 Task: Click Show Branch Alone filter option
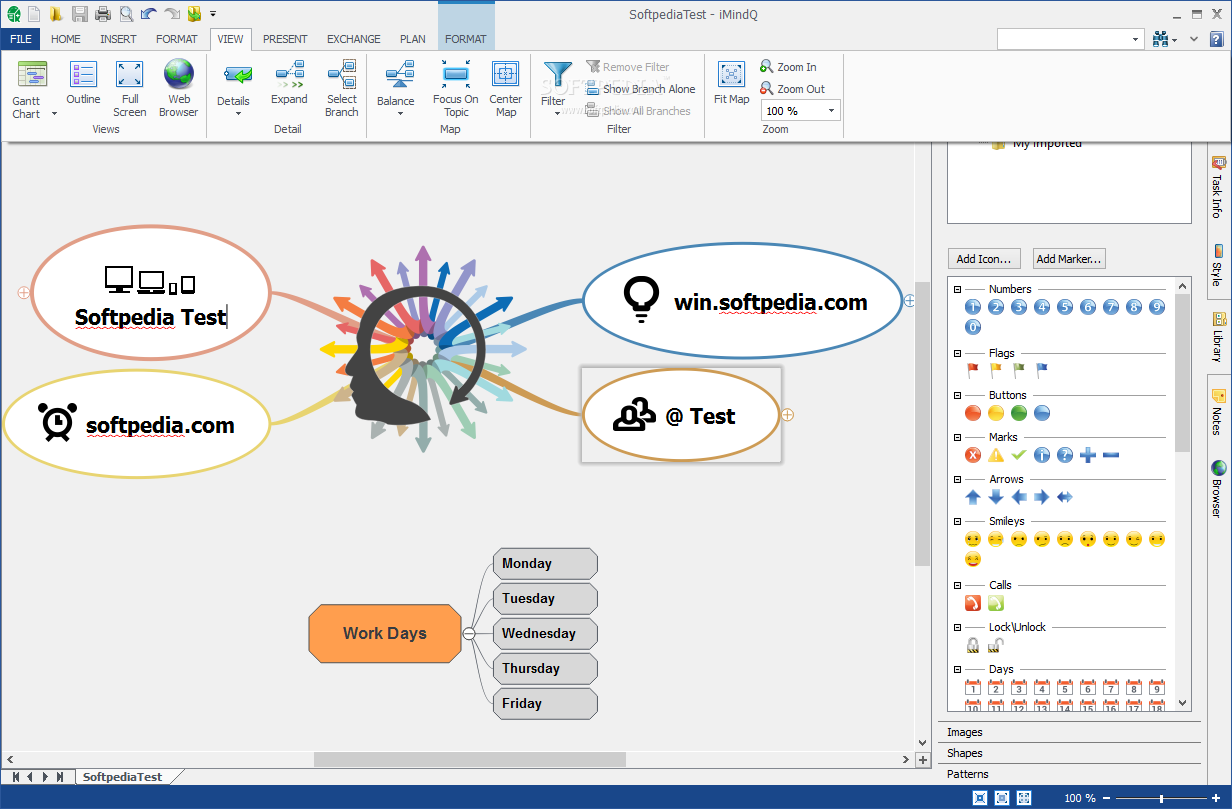(640, 89)
